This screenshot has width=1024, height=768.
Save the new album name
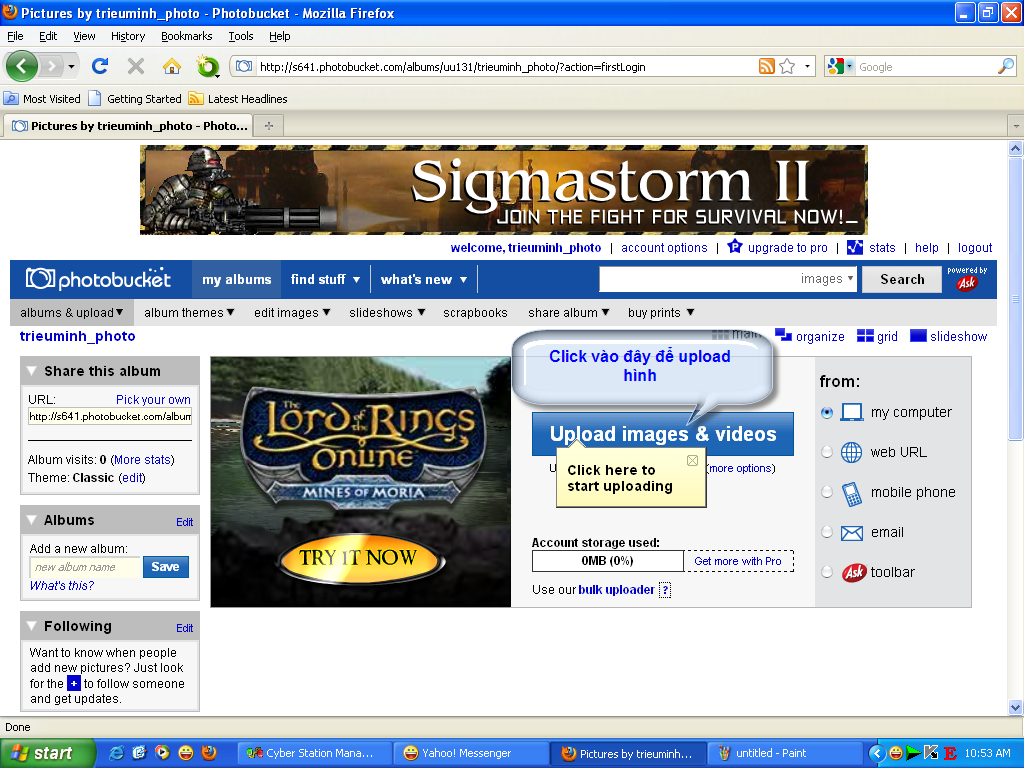coord(166,567)
